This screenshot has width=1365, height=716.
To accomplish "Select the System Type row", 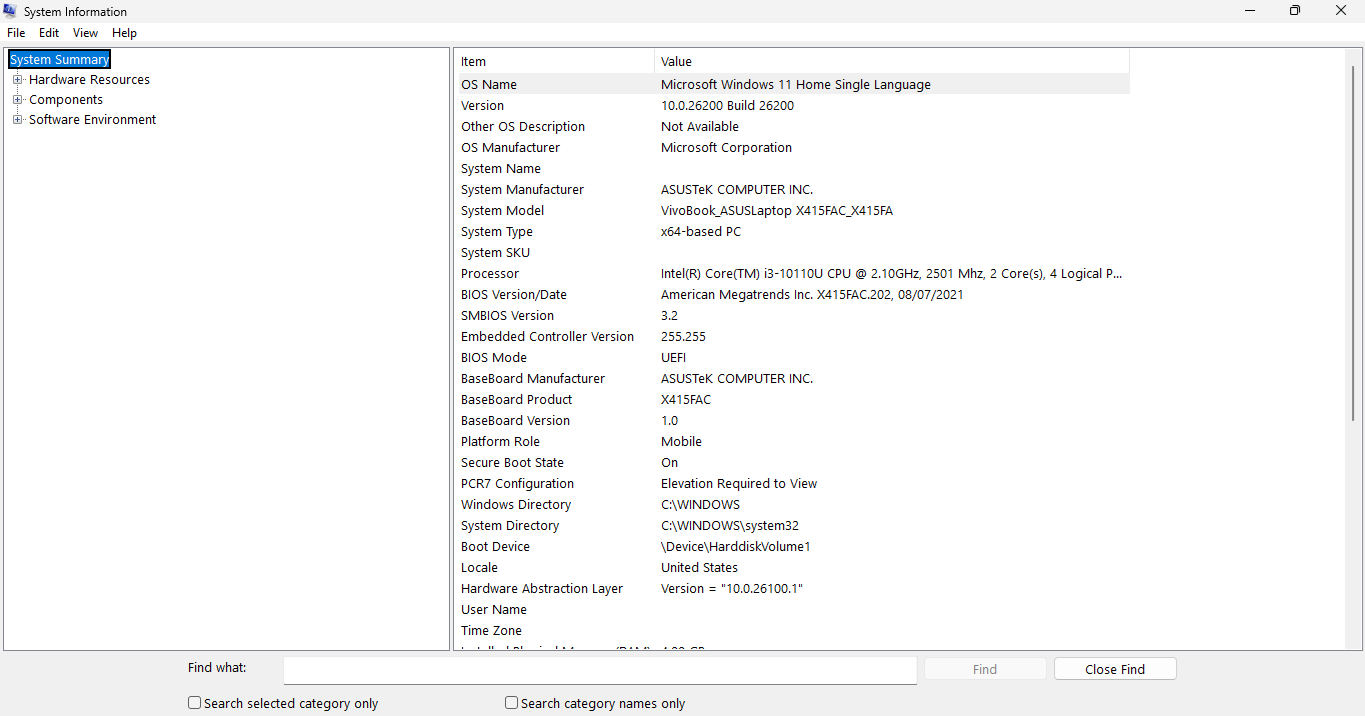I will 794,232.
